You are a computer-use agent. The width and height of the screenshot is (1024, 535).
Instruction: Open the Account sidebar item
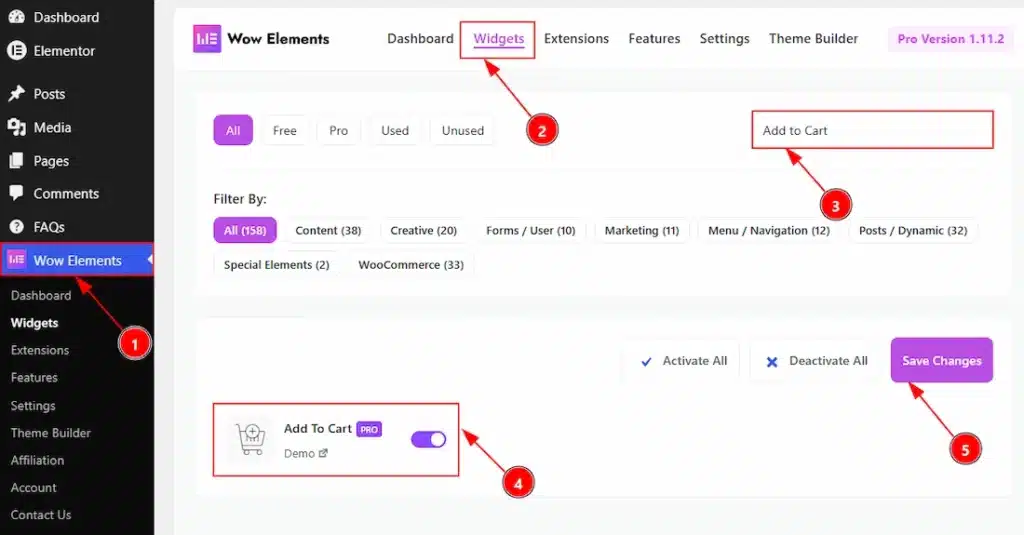(x=33, y=488)
